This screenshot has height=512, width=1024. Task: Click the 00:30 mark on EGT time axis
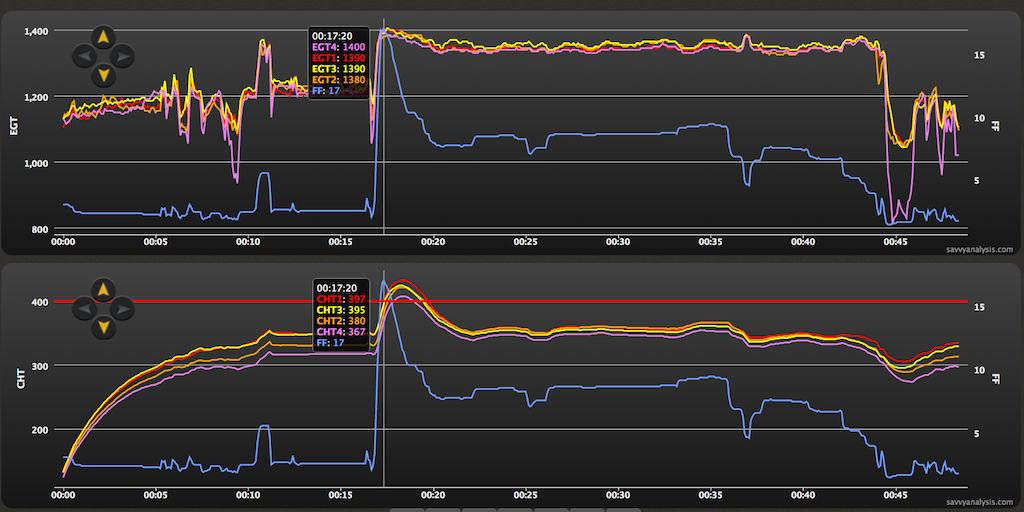tap(618, 241)
